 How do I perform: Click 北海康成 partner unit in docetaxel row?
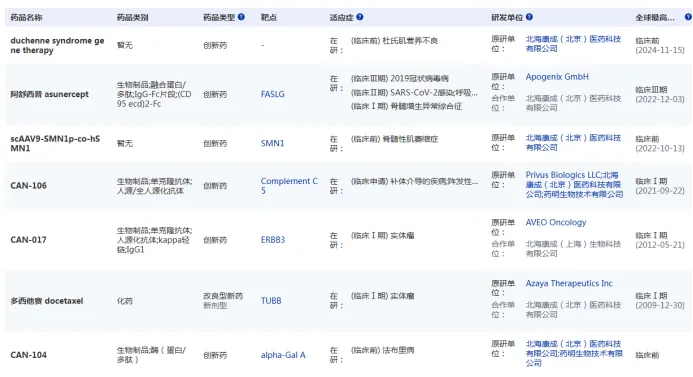pos(573,310)
